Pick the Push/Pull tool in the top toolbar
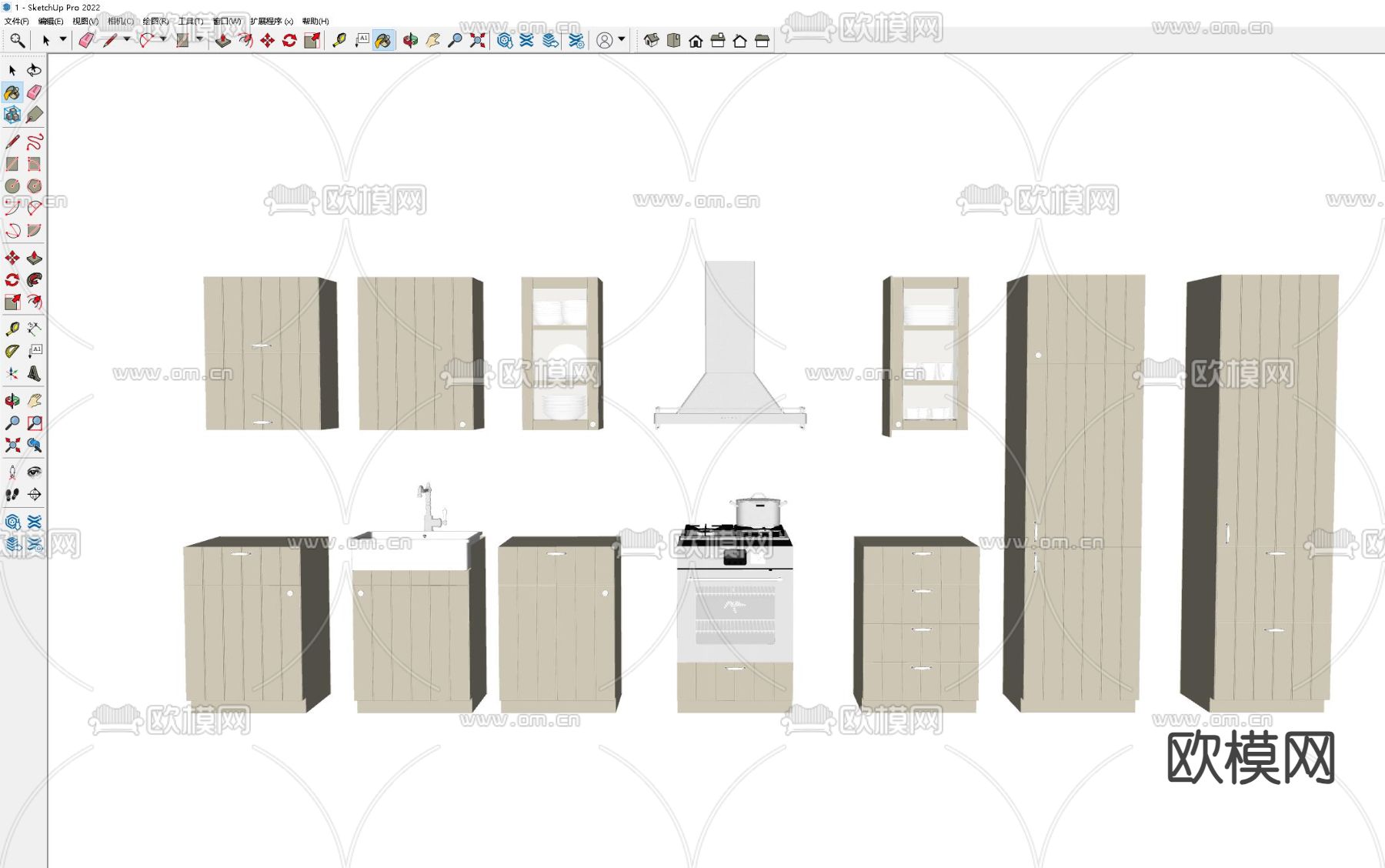This screenshot has height=868, width=1385. [x=223, y=40]
